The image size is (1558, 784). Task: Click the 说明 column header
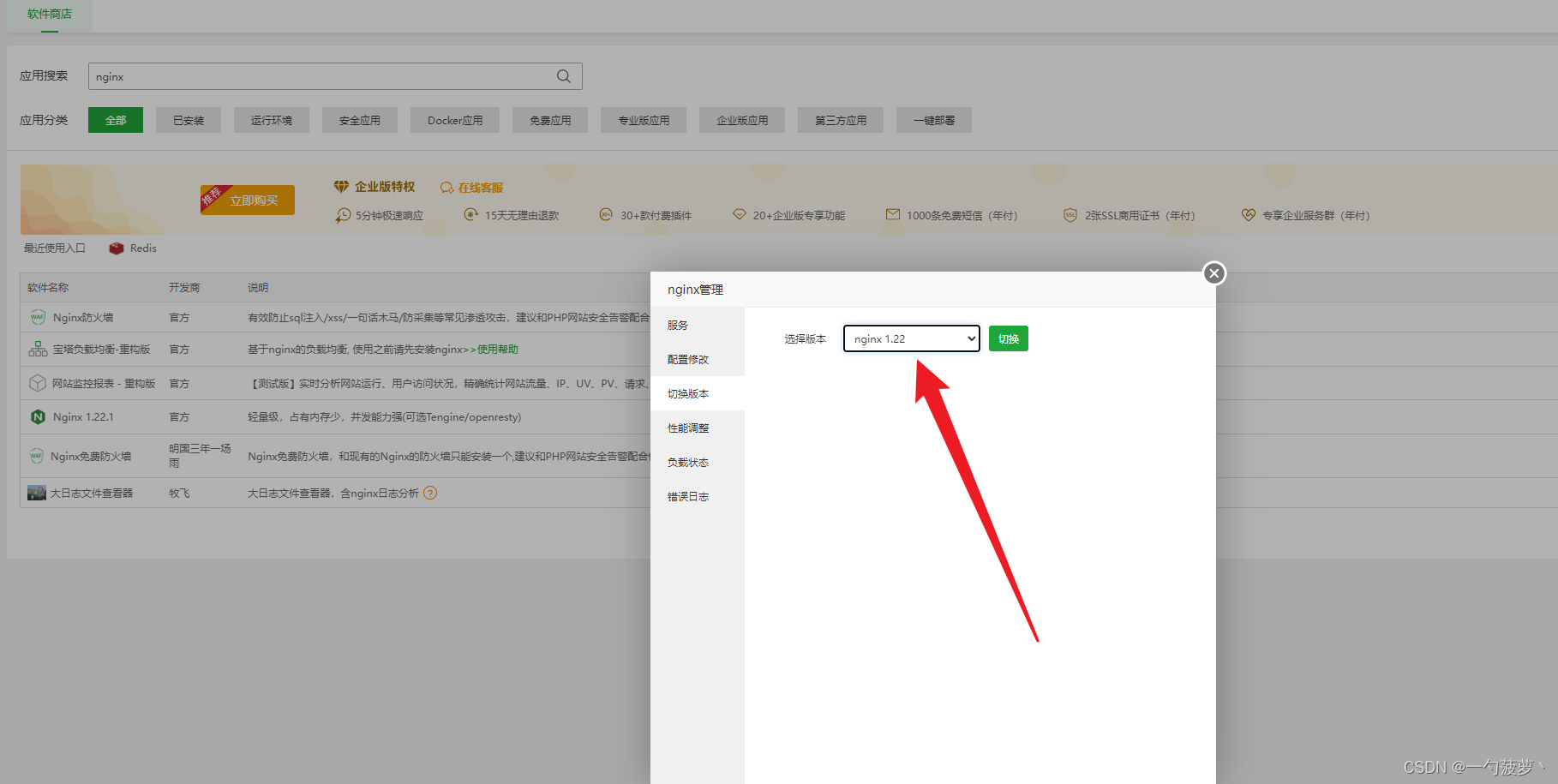pyautogui.click(x=258, y=288)
